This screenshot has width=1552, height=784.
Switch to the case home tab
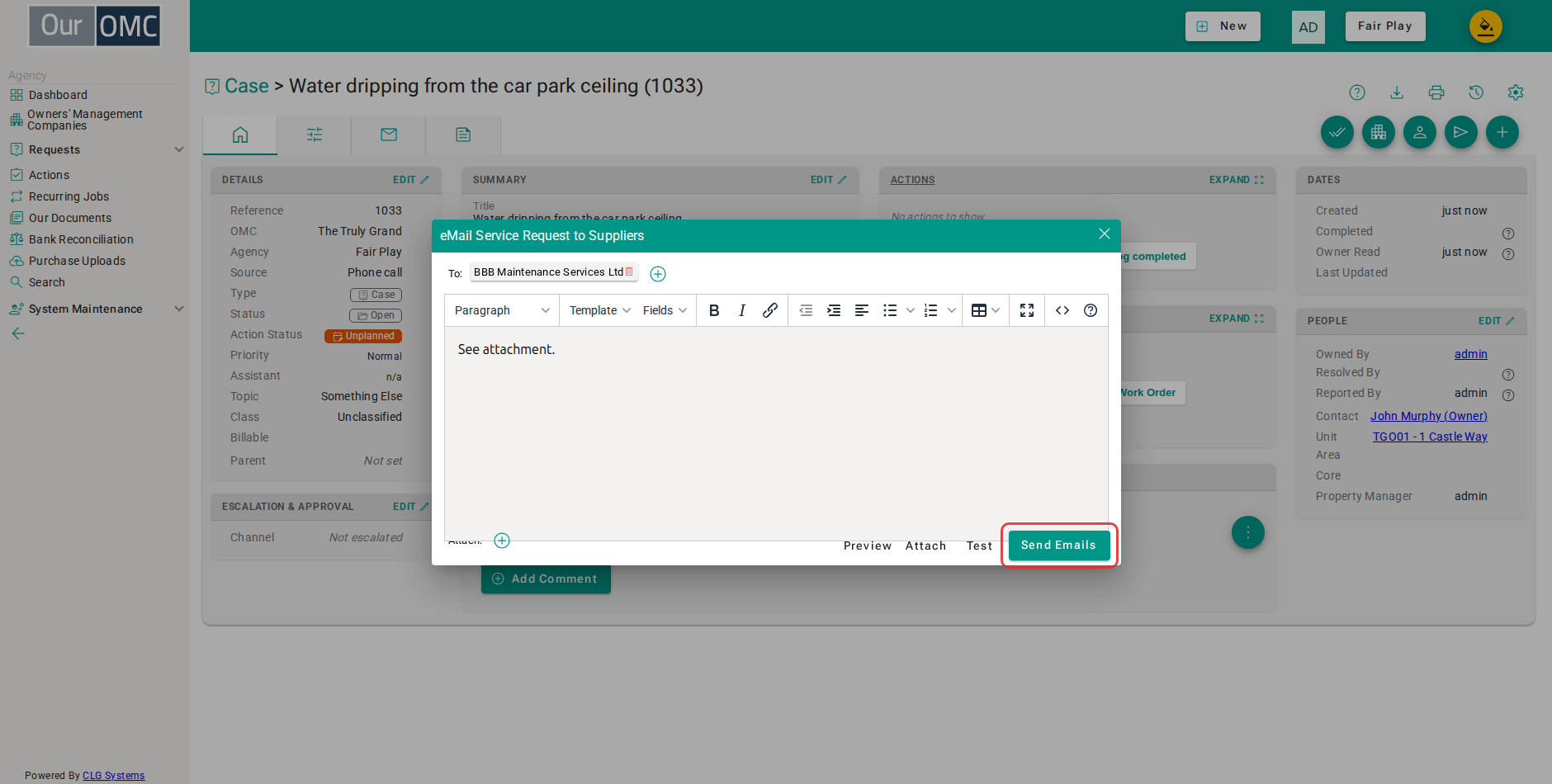click(x=240, y=135)
